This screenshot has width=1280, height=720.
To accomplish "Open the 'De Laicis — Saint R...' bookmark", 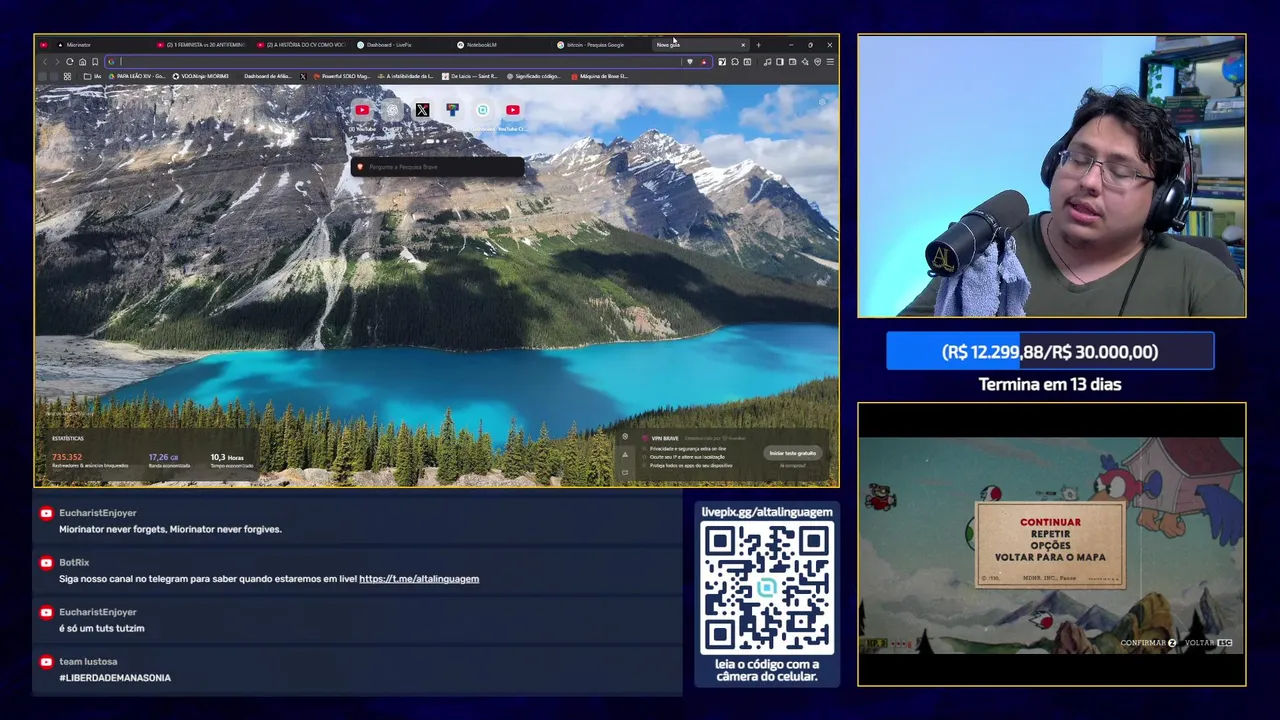I will (x=470, y=76).
